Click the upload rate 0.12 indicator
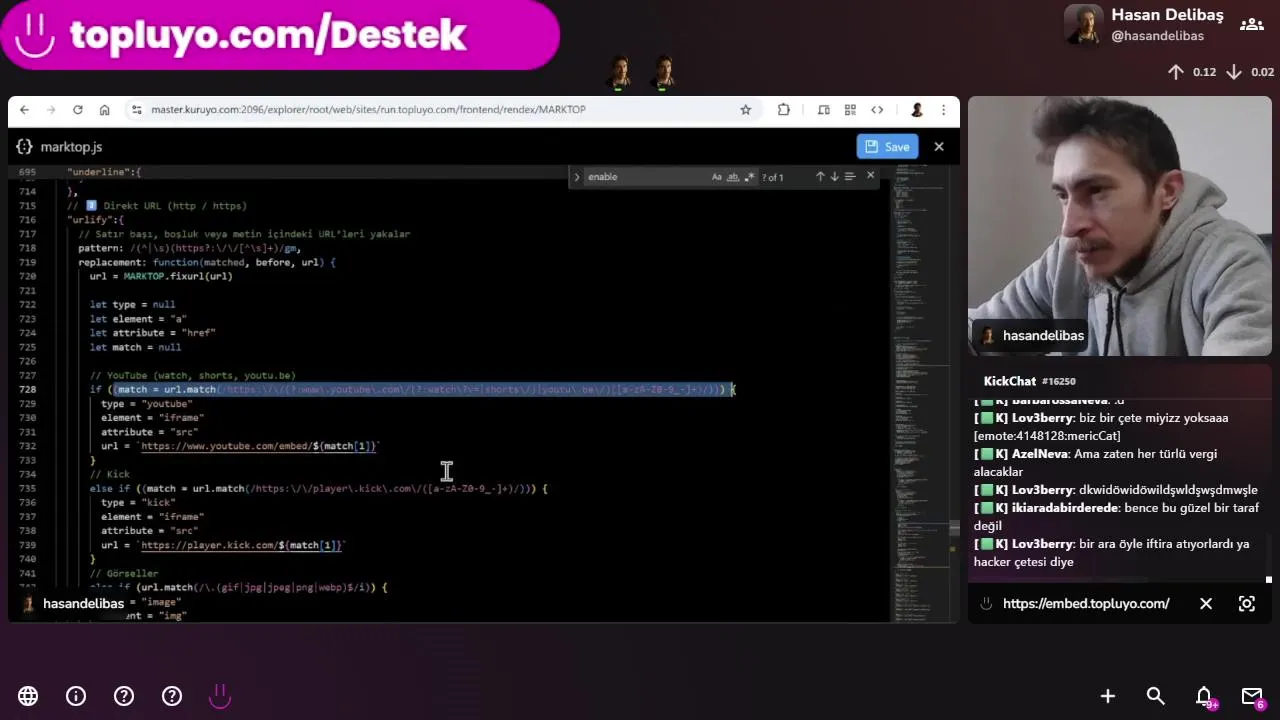Viewport: 1280px width, 720px height. 1191,72
